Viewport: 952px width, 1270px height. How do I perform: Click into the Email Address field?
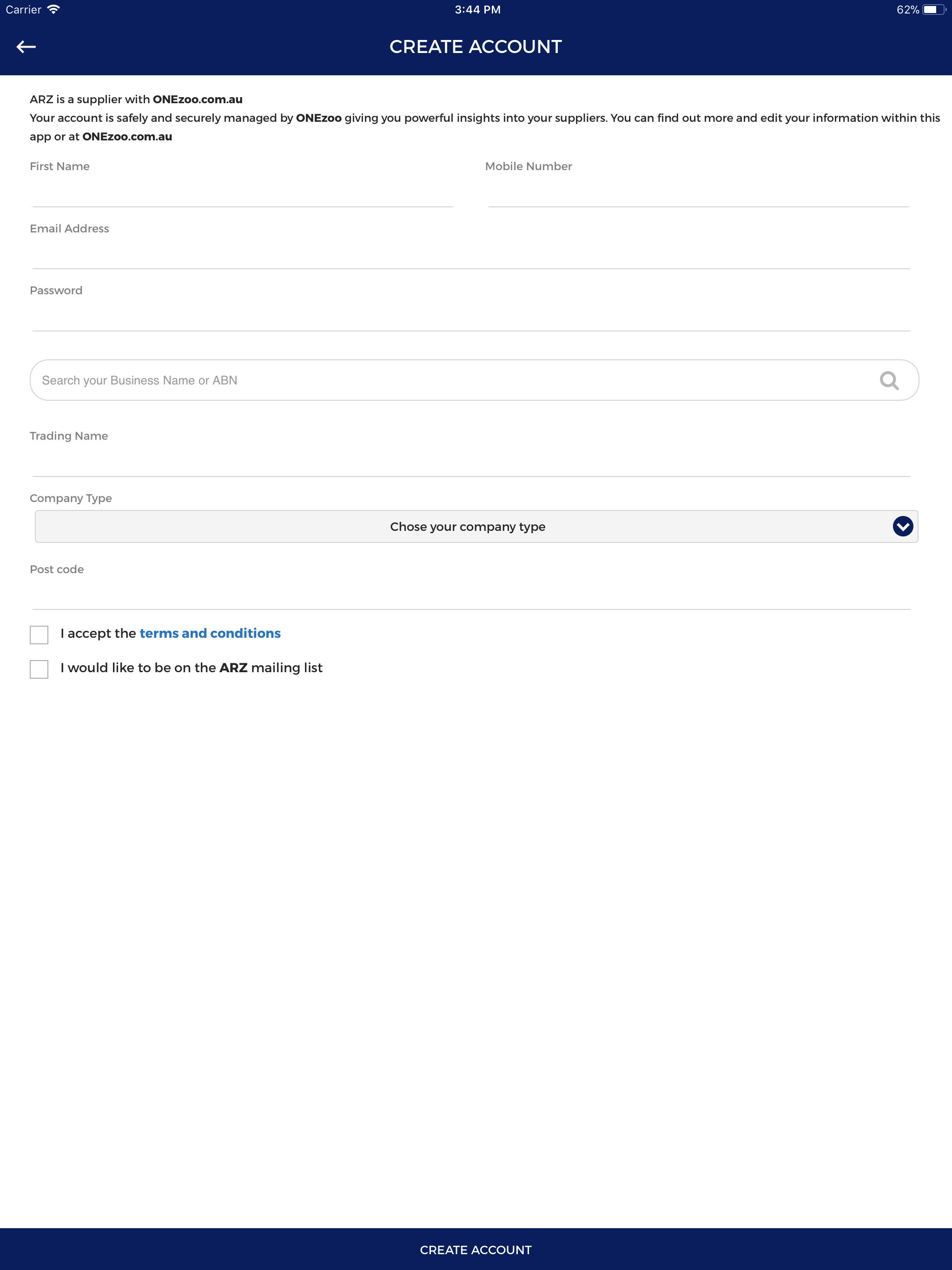471,255
